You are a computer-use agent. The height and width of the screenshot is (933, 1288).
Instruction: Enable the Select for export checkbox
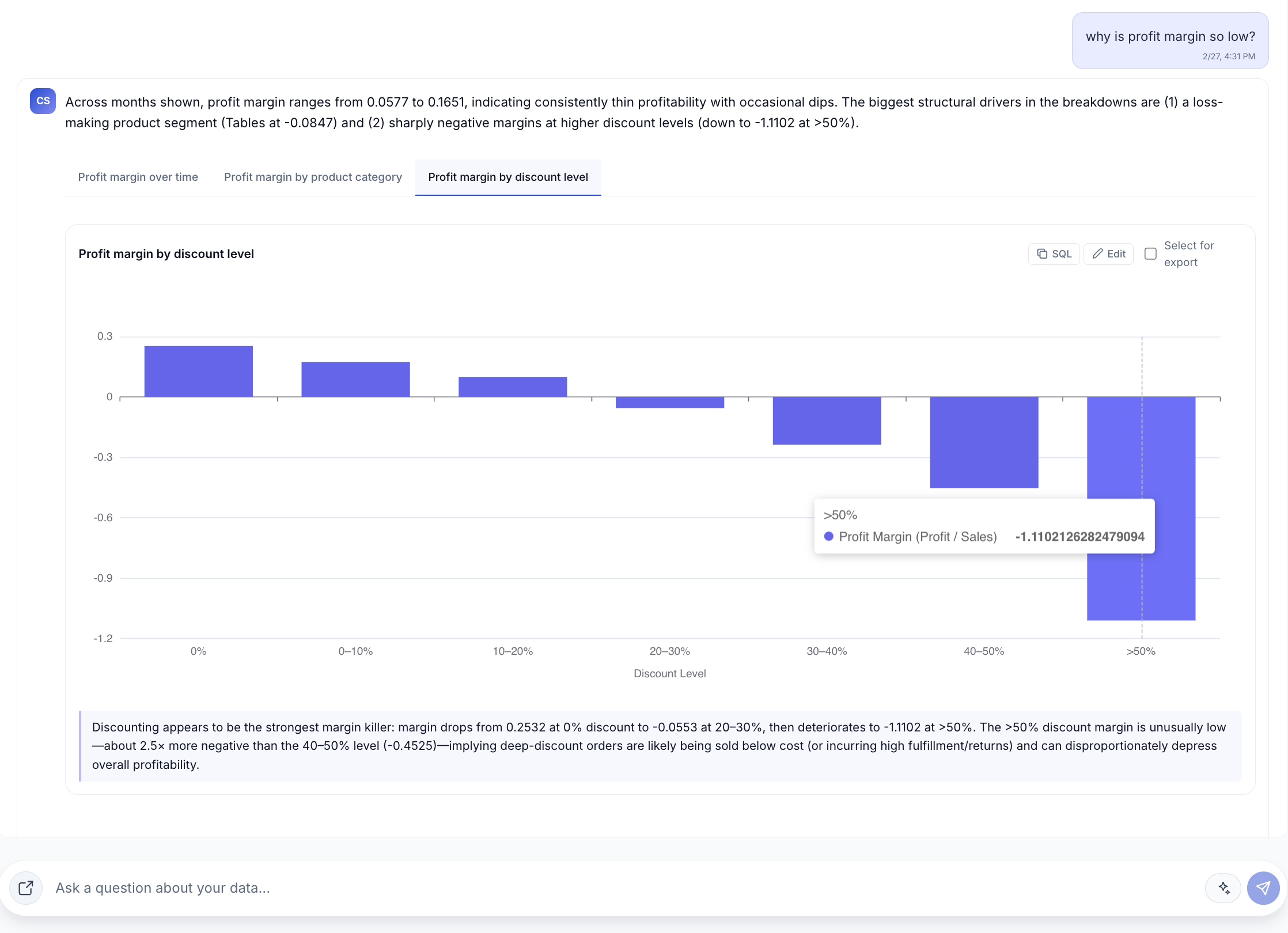point(1150,254)
